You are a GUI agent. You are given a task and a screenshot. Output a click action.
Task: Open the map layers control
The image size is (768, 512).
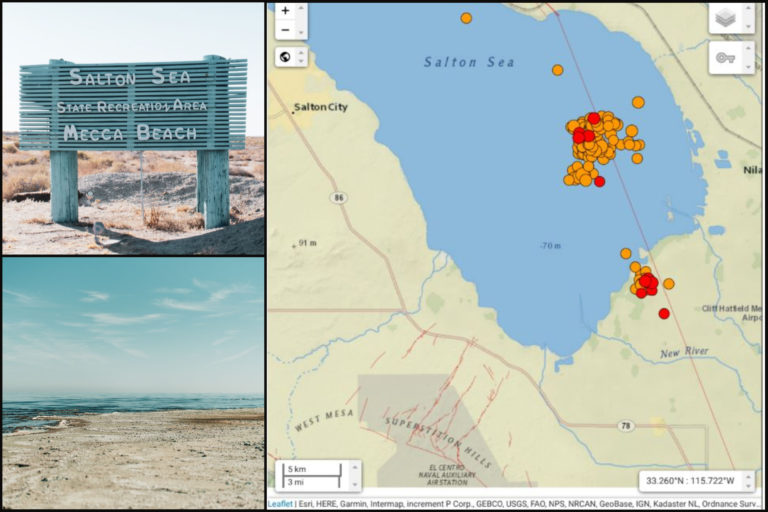coord(732,17)
